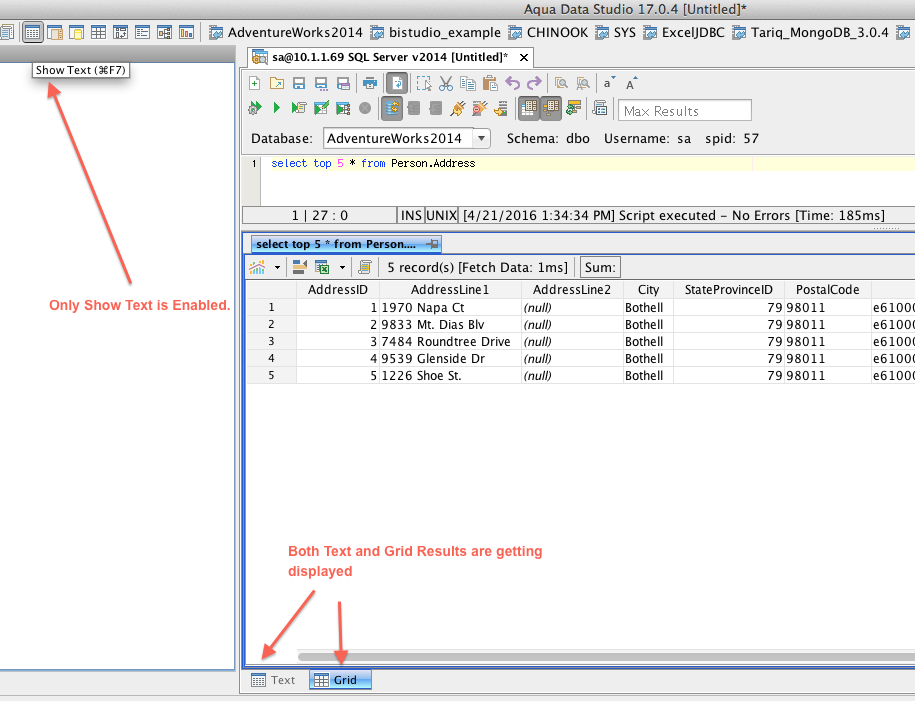This screenshot has width=915, height=701.
Task: Click the horizontal scrollbar under results grid
Action: 606,657
